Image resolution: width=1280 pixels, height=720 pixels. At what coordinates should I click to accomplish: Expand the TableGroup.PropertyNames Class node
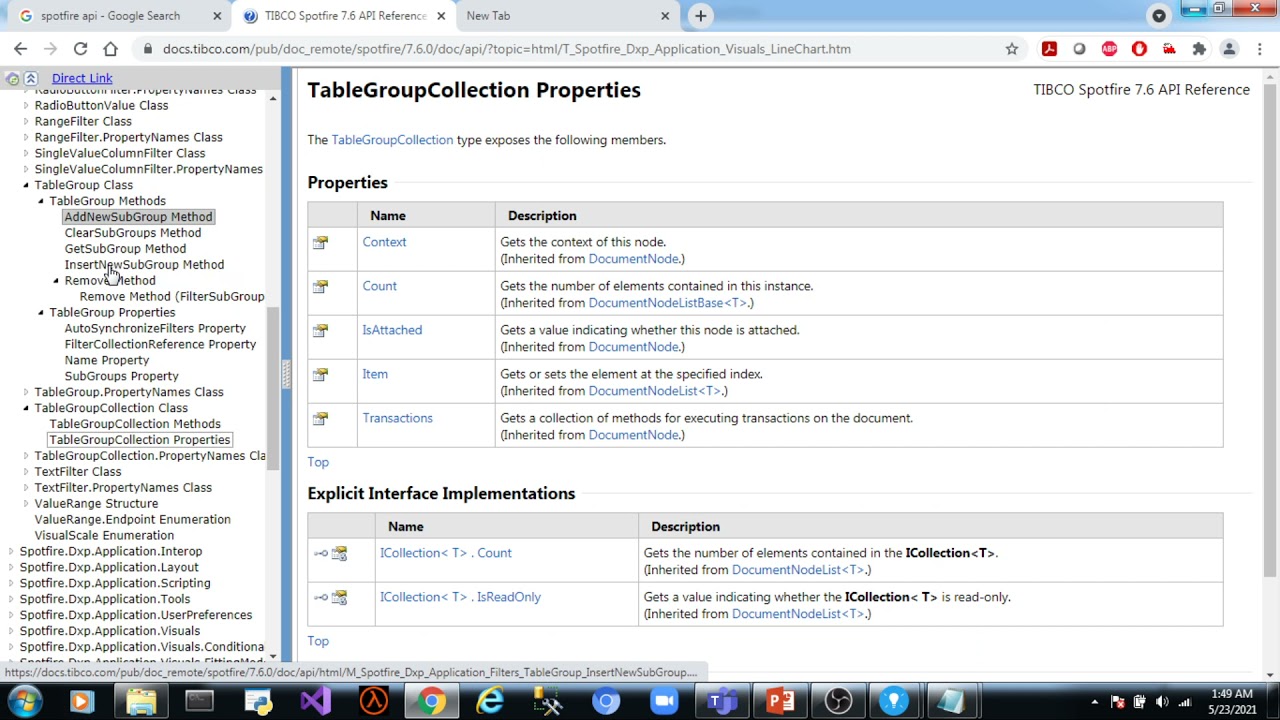[x=26, y=392]
